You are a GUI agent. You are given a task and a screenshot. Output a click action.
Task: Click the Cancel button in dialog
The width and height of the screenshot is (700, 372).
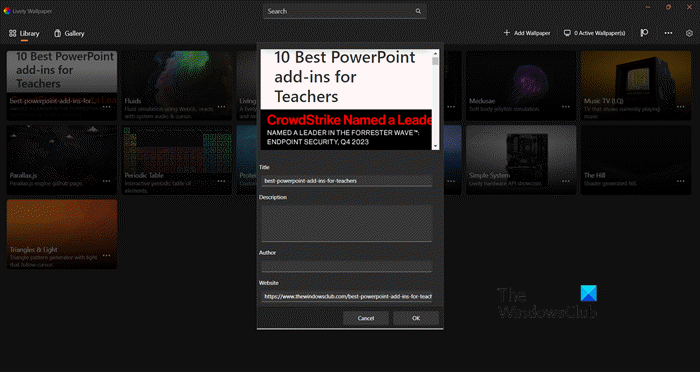tap(366, 318)
